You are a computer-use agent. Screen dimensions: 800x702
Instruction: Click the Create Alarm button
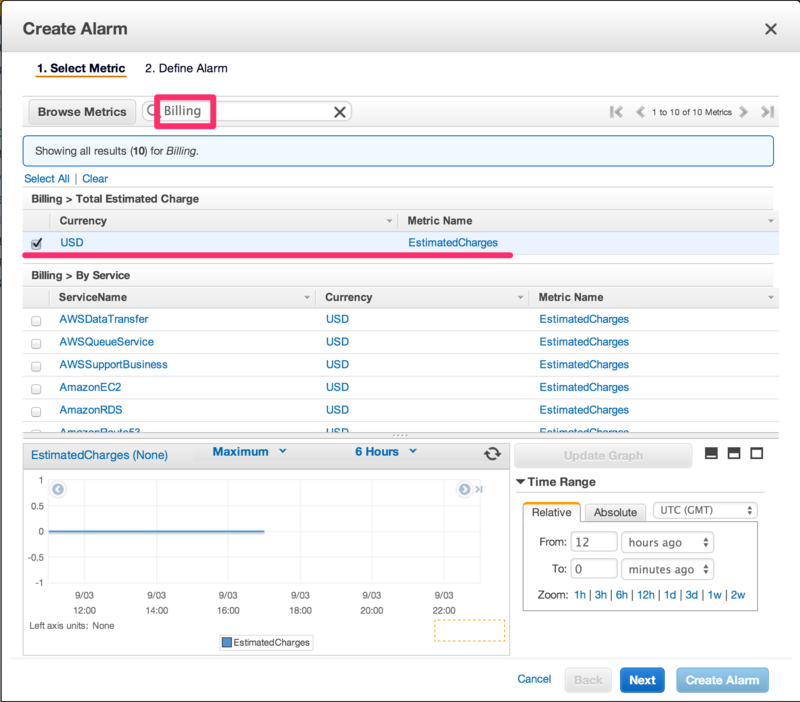[722, 680]
